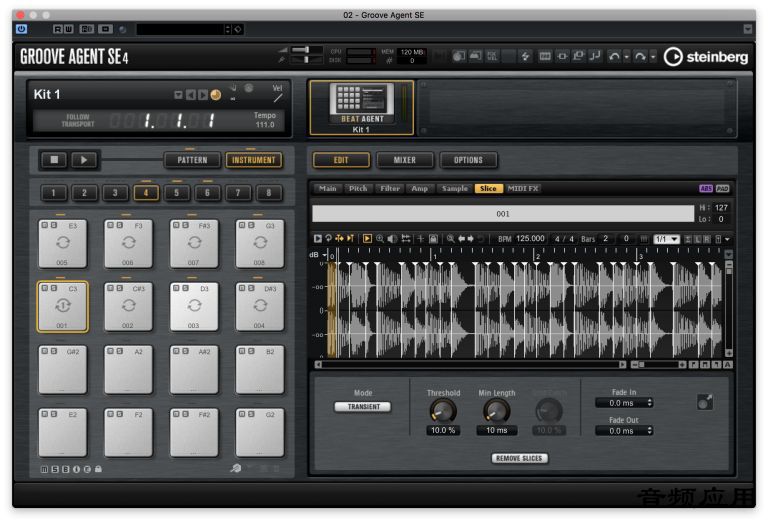Open the dB scale dropdown
Viewport: 768px width, 523px height.
click(324, 255)
